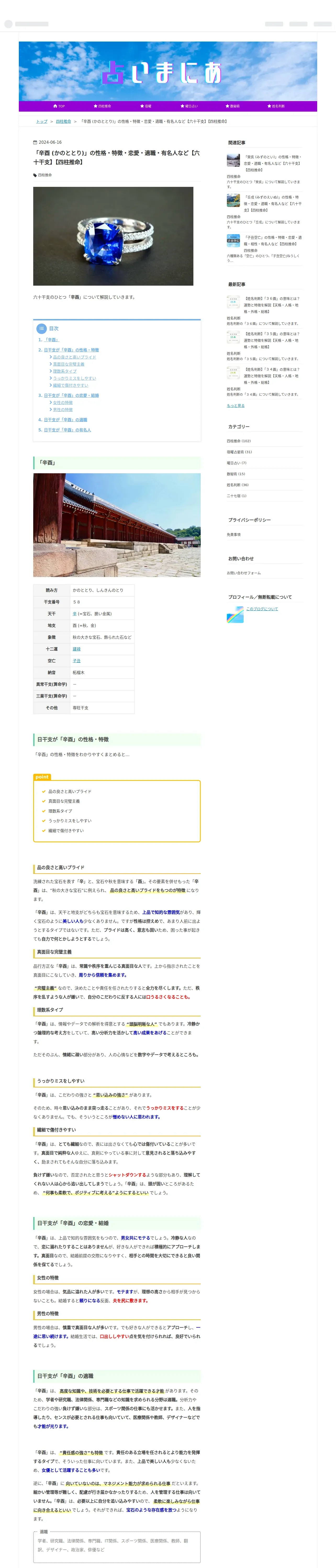
Task: Follow the 建禄 link in the table
Action: click(x=76, y=649)
